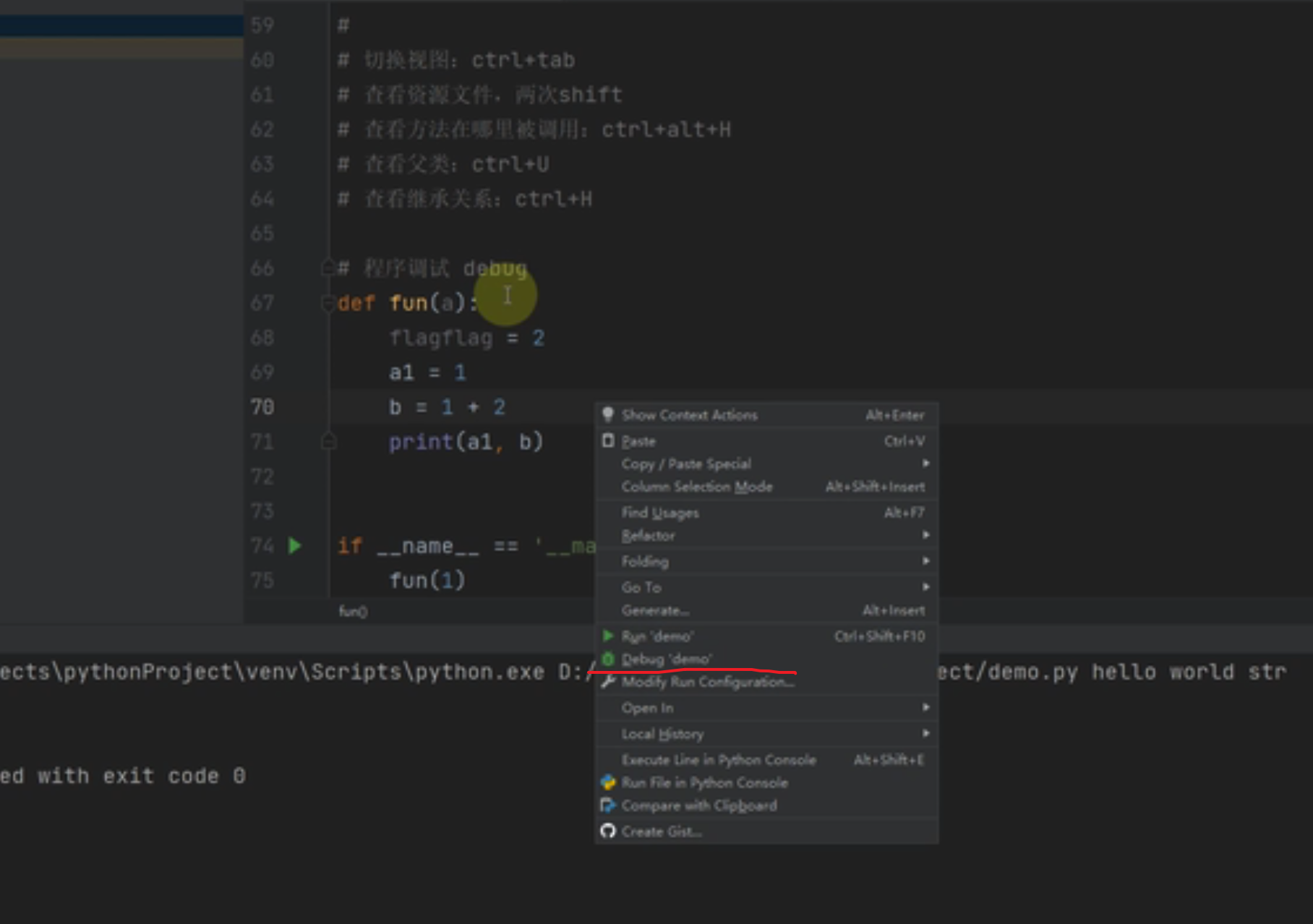Click the green run arrow at line 74
Screen dimensions: 1313x924
[295, 545]
